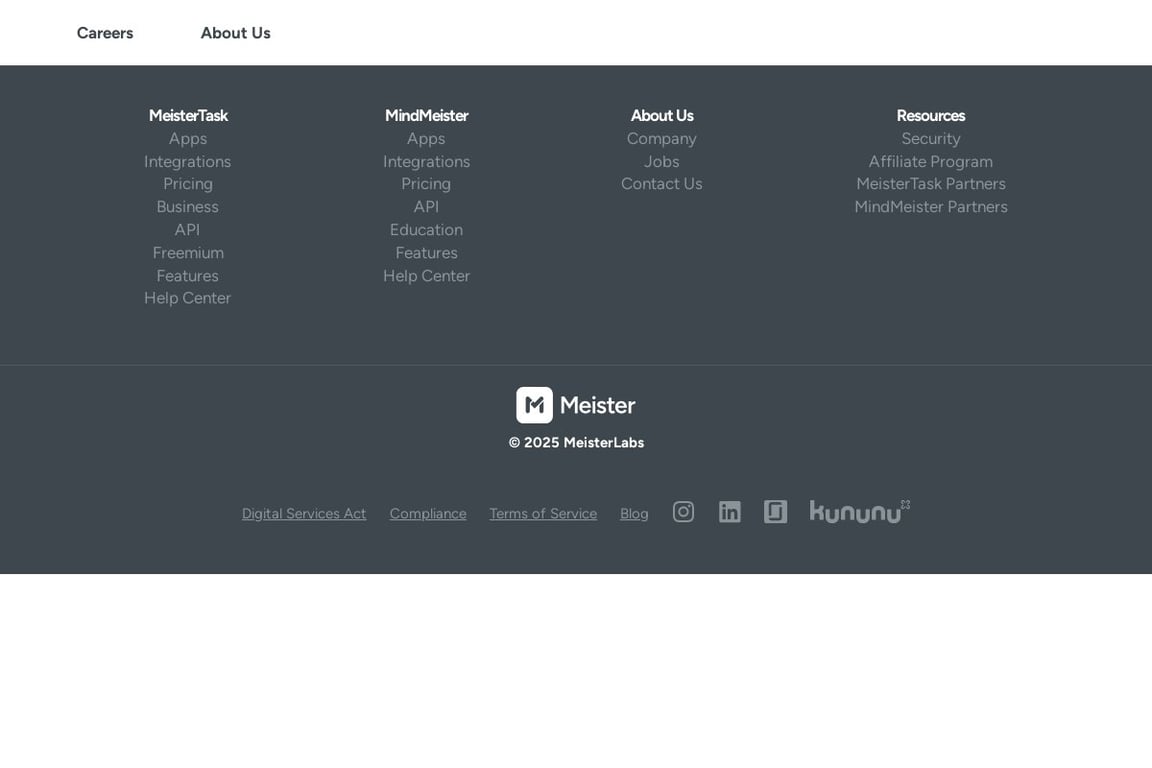
Task: Click the Meister logo icon
Action: (534, 405)
